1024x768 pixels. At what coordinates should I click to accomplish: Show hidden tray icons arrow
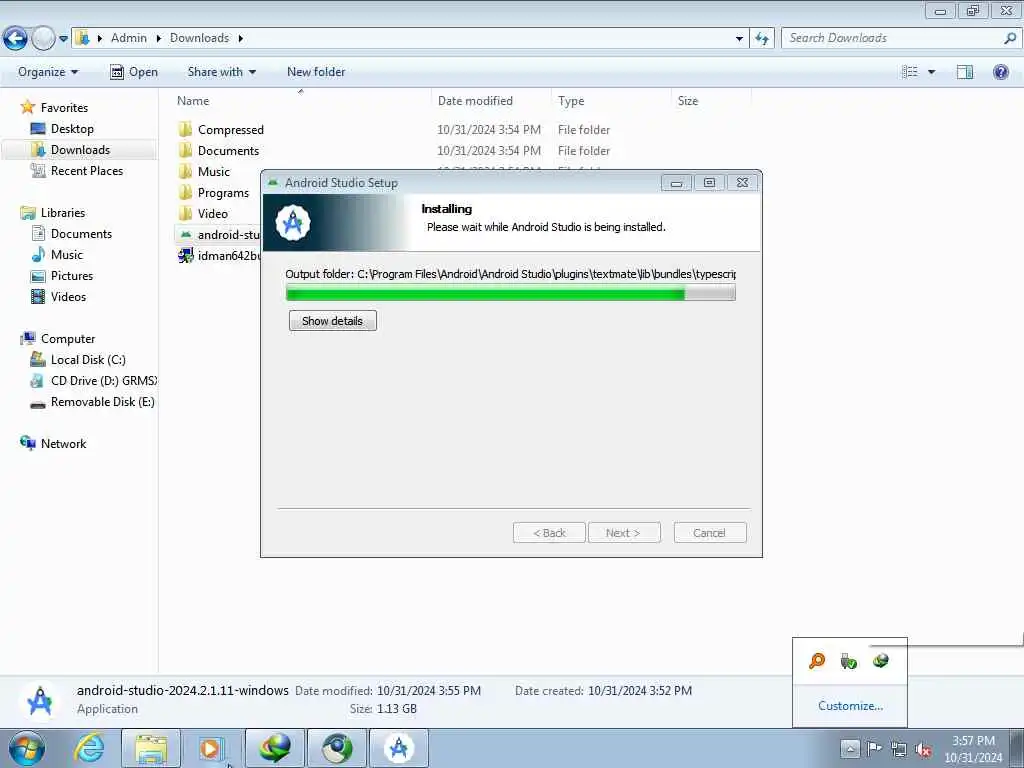[x=849, y=748]
